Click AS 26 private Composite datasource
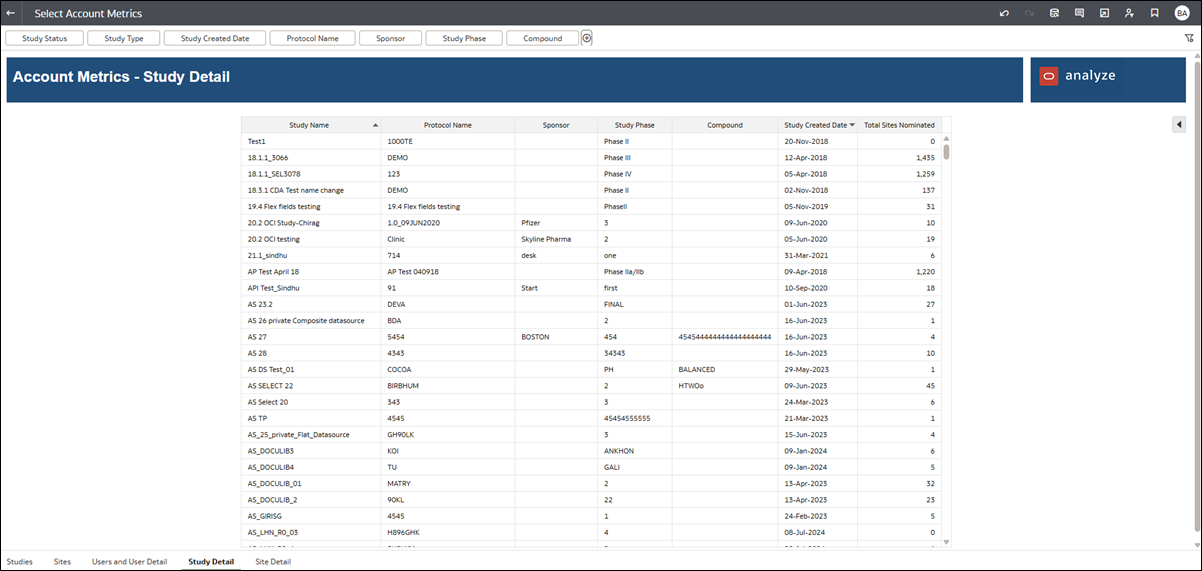 [x=306, y=320]
